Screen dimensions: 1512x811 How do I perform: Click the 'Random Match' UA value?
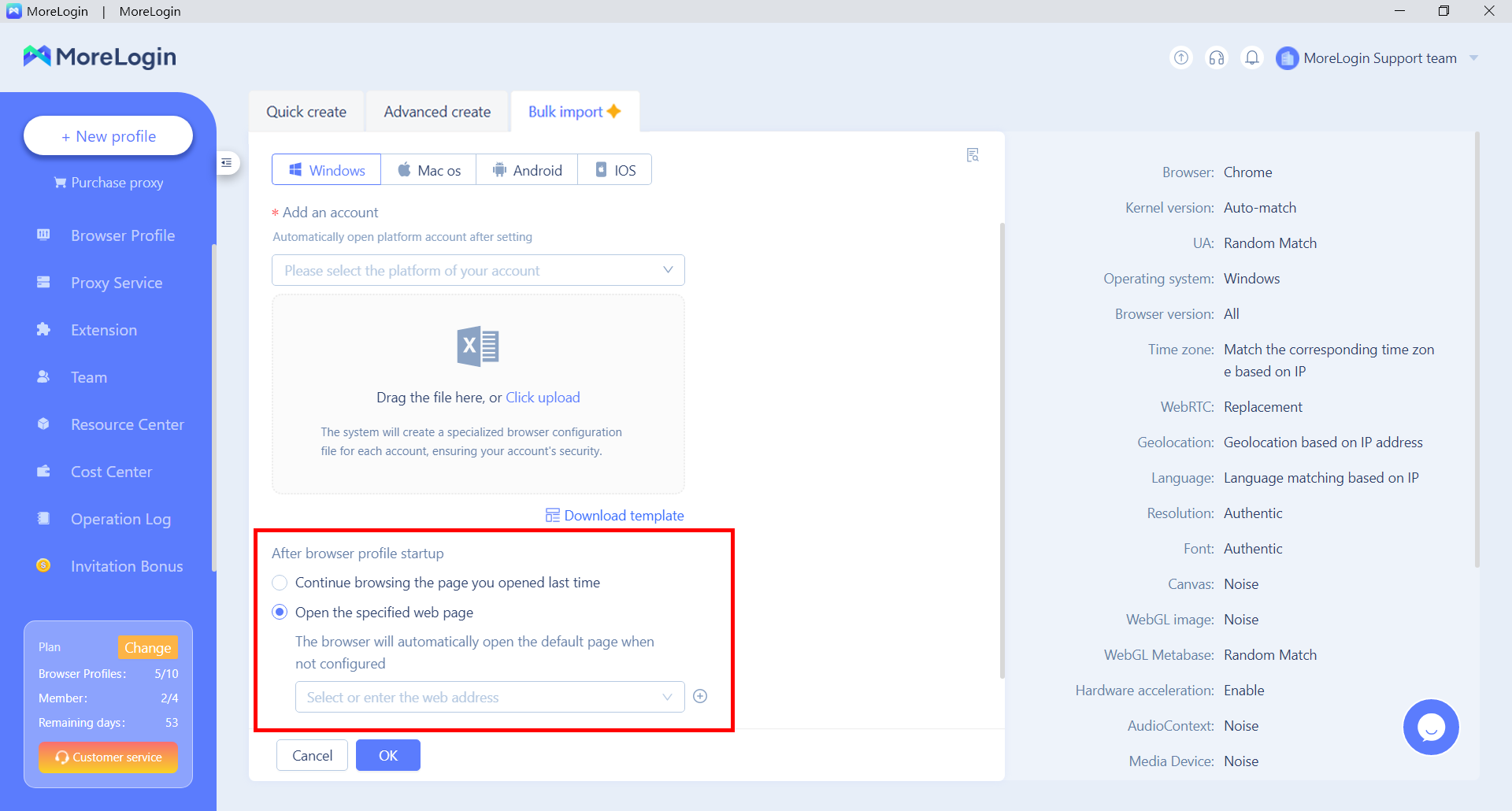tap(1270, 243)
